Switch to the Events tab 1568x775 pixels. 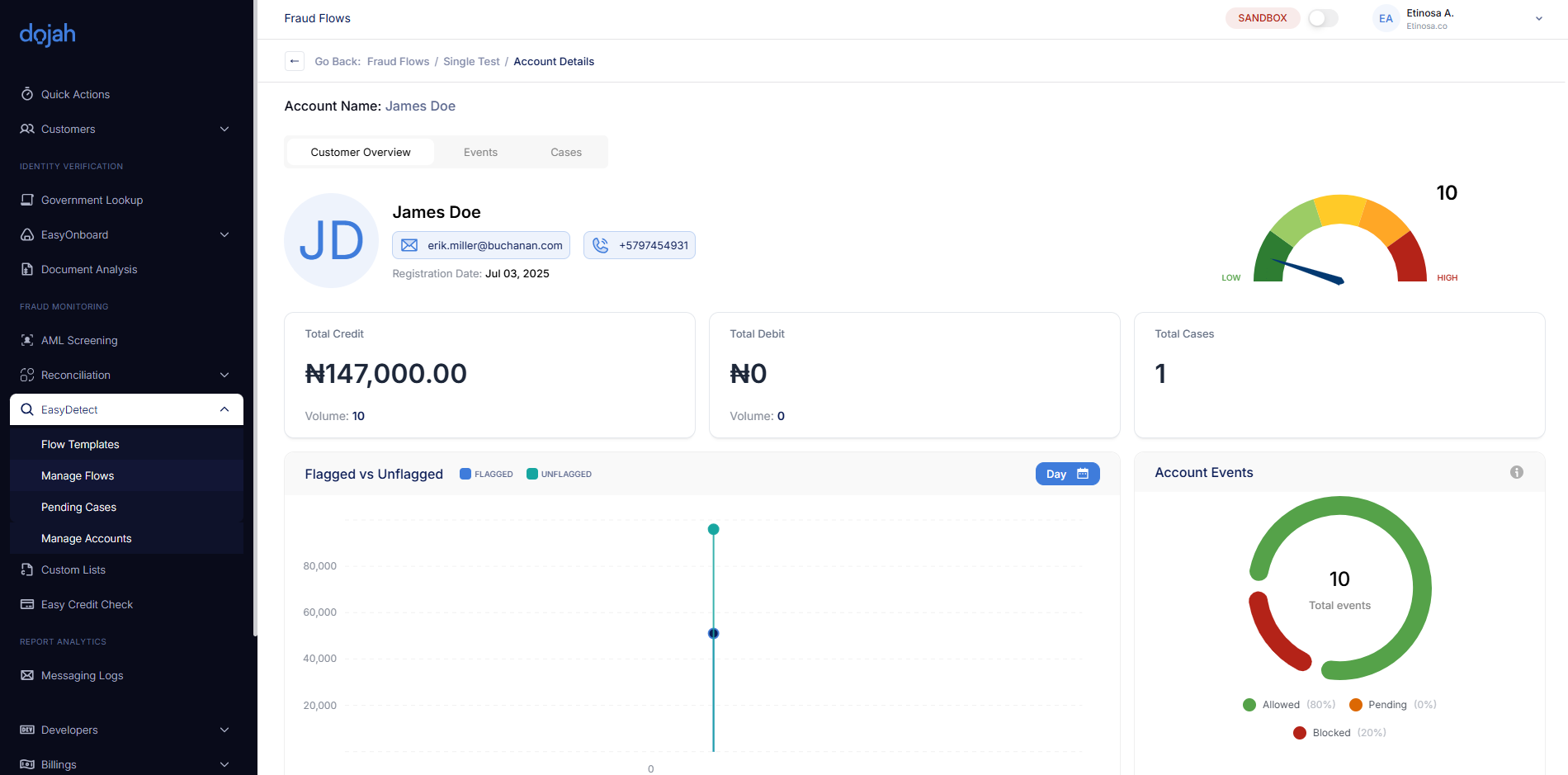pos(480,152)
